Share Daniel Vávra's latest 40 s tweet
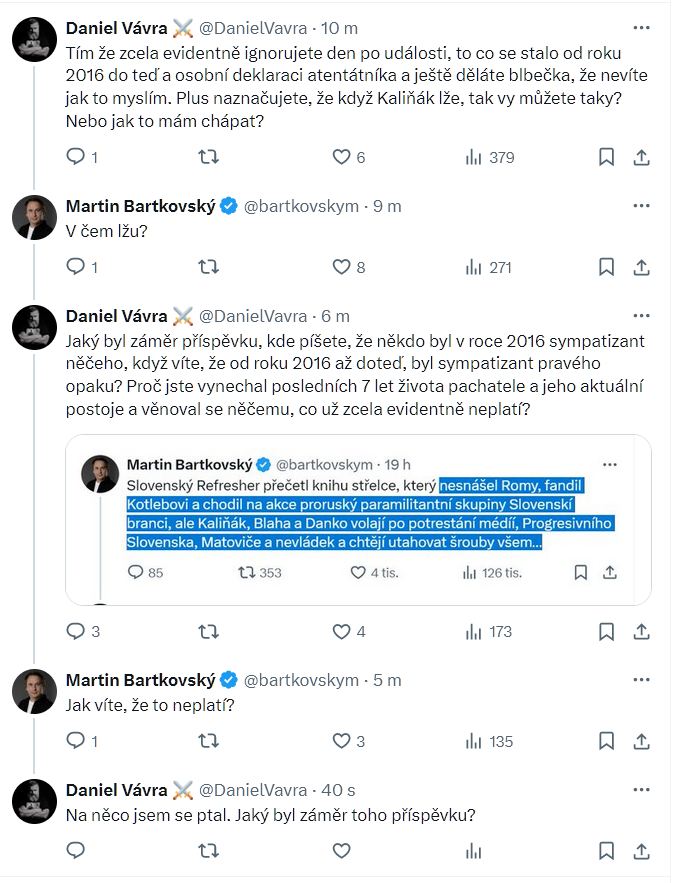This screenshot has height=883, width=683. pyautogui.click(x=642, y=851)
